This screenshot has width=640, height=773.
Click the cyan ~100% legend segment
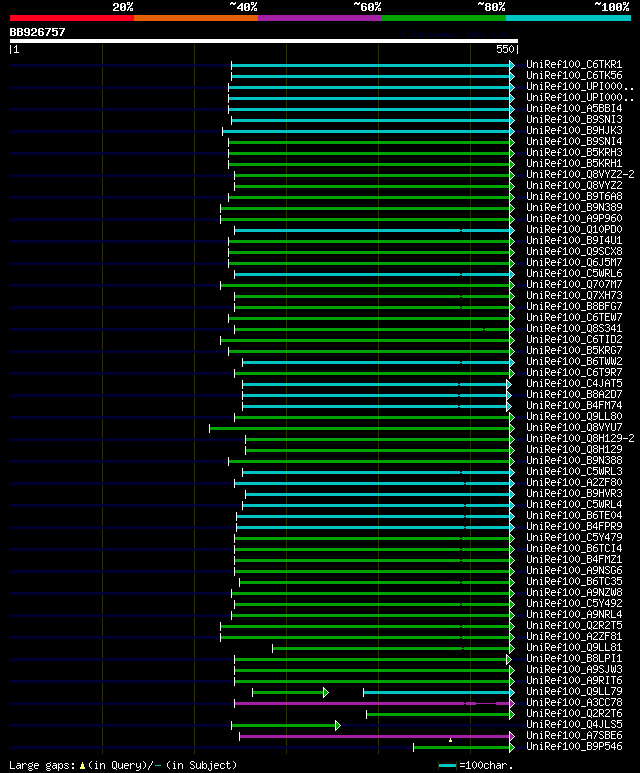click(x=569, y=18)
